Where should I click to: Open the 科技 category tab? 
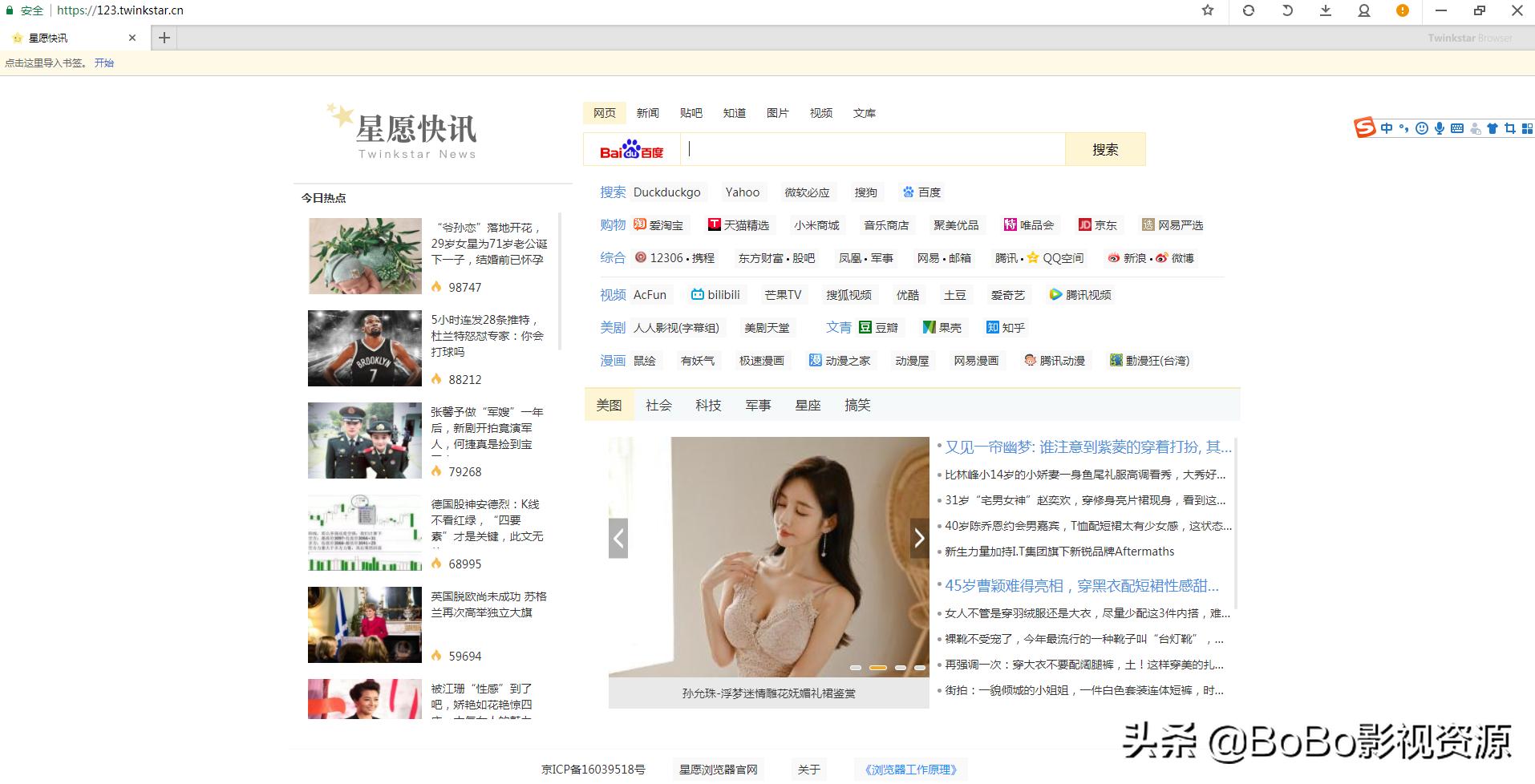(x=708, y=405)
